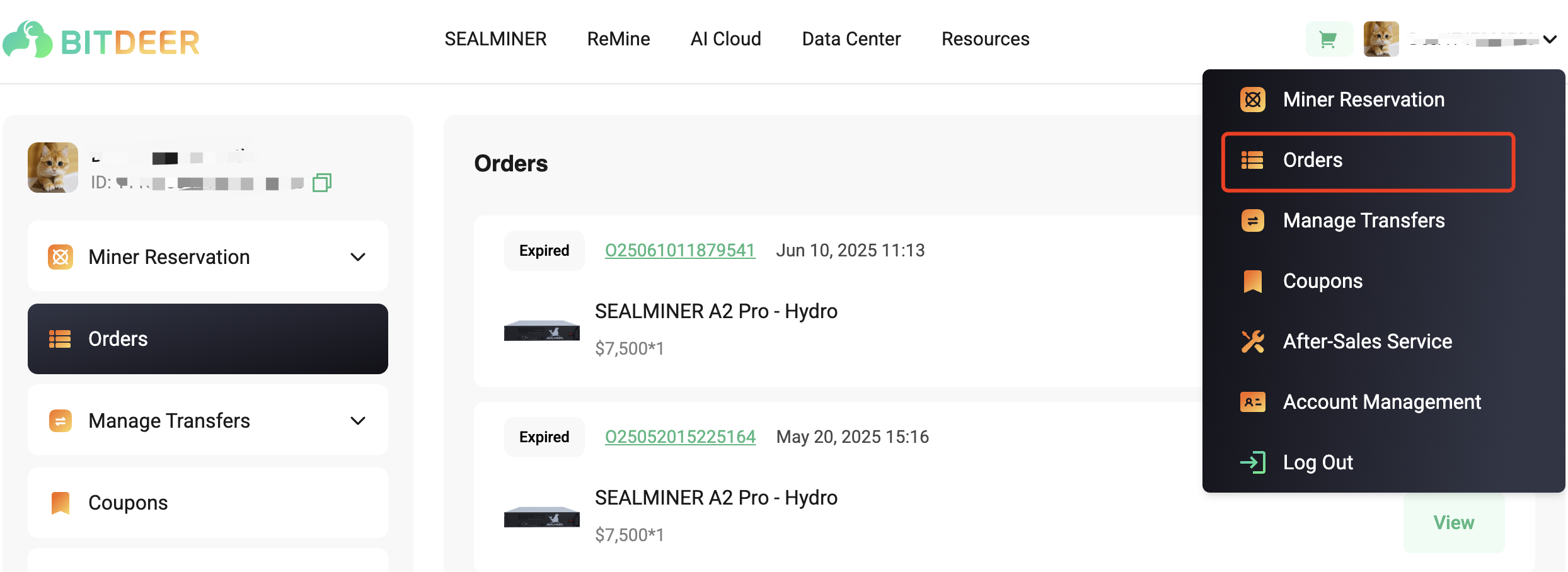Image resolution: width=1568 pixels, height=572 pixels.
Task: Click $7,500*1 price in May 20 order
Action: [x=630, y=535]
